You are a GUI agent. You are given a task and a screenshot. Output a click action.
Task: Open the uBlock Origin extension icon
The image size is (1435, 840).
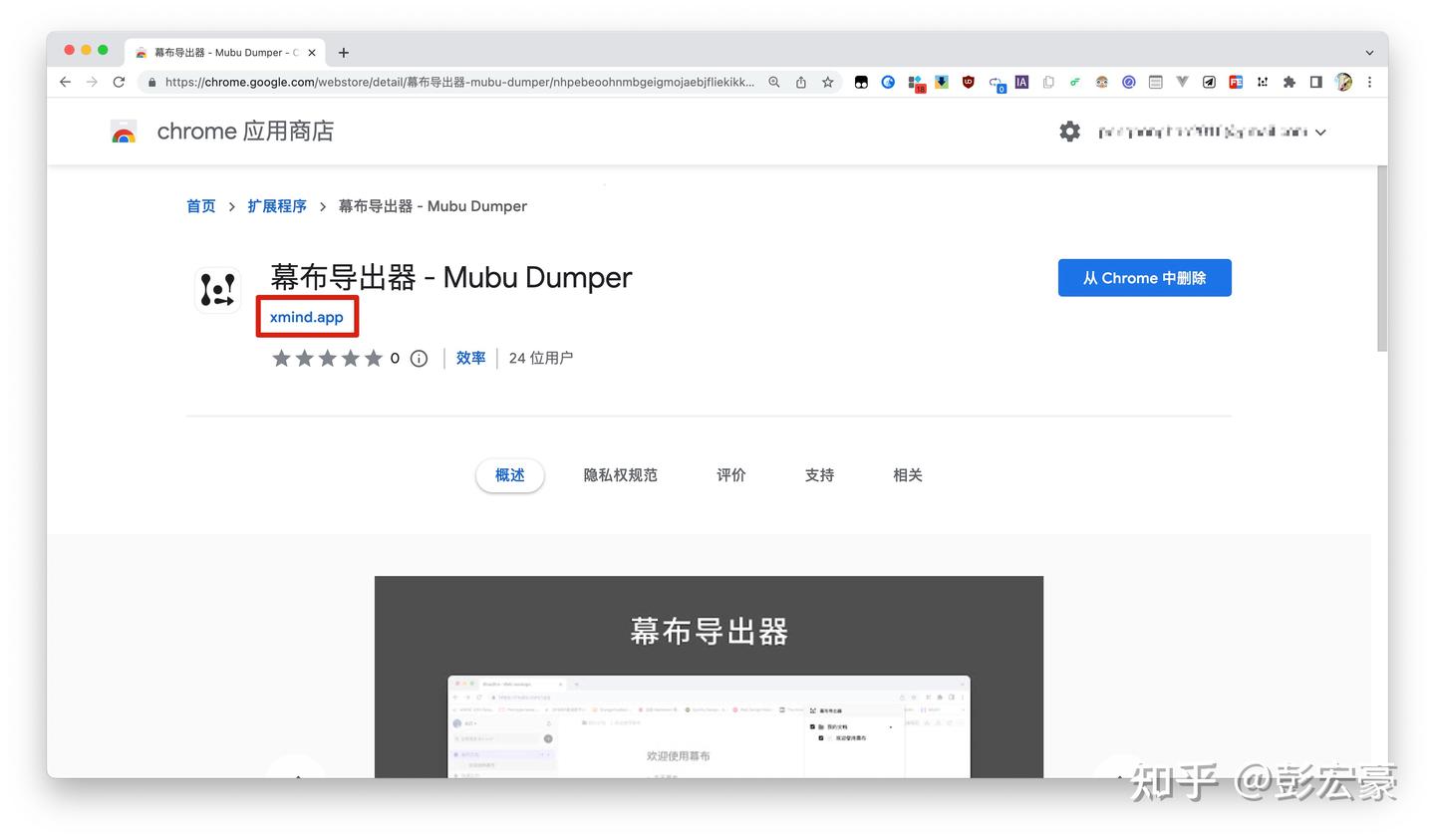969,82
